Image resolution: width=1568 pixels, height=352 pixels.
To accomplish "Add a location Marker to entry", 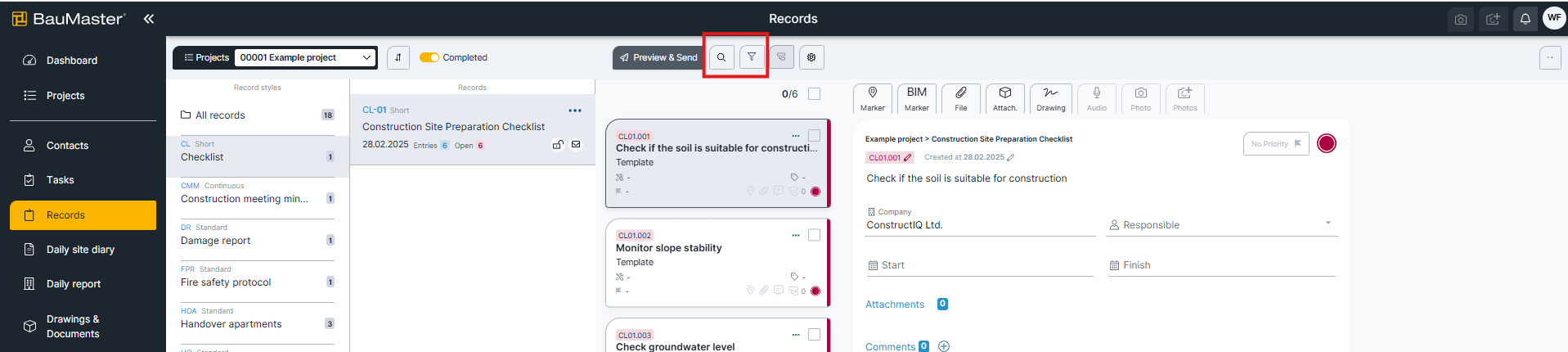I will point(873,98).
